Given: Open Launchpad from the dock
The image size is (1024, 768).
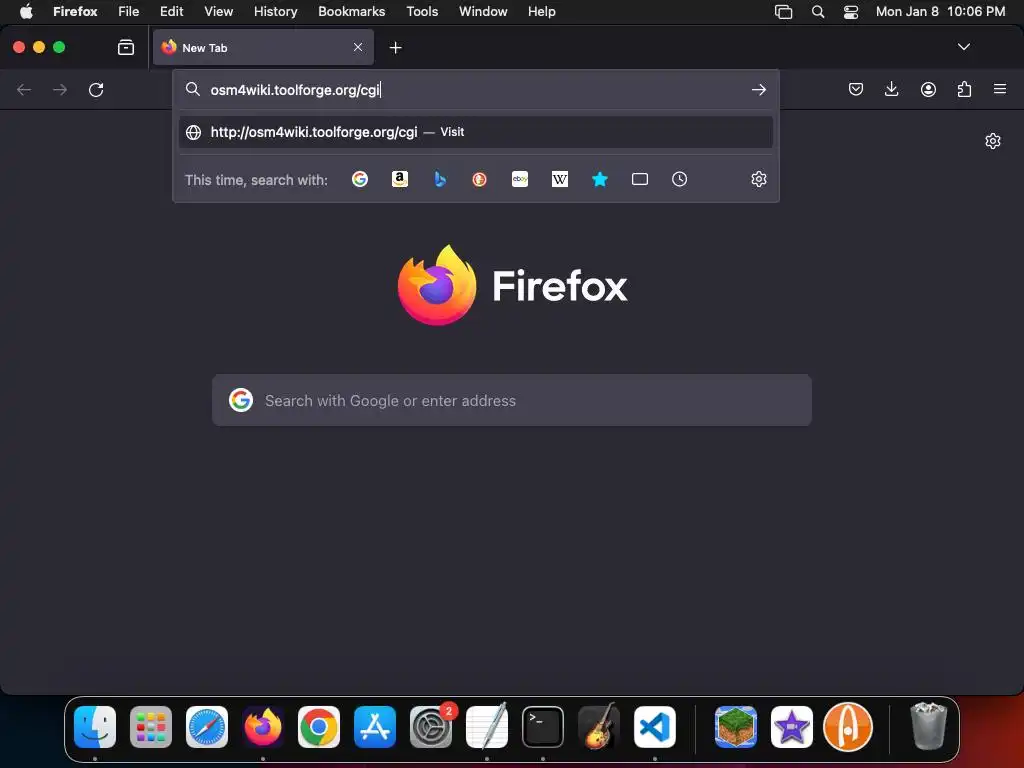Looking at the screenshot, I should coord(151,727).
